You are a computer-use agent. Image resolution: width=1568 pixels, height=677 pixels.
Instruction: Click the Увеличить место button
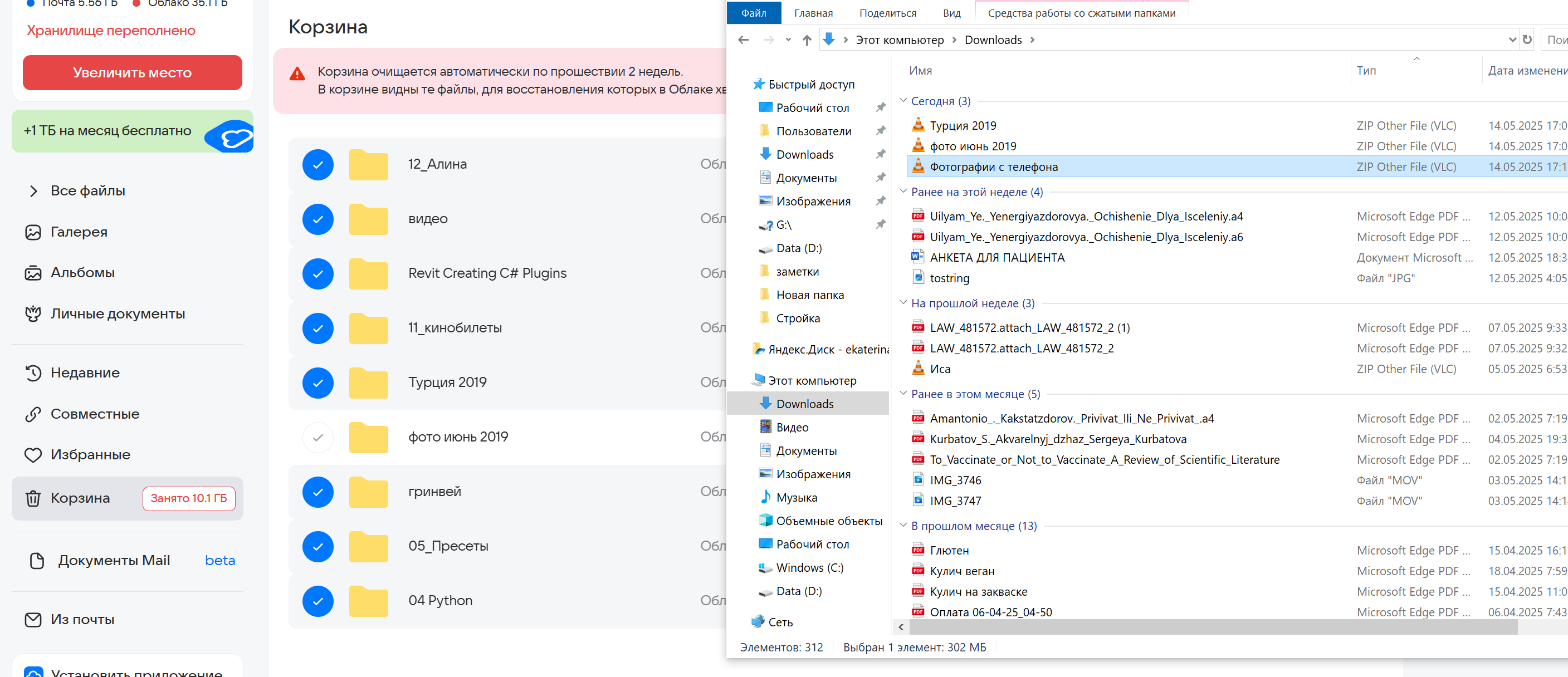[x=132, y=72]
